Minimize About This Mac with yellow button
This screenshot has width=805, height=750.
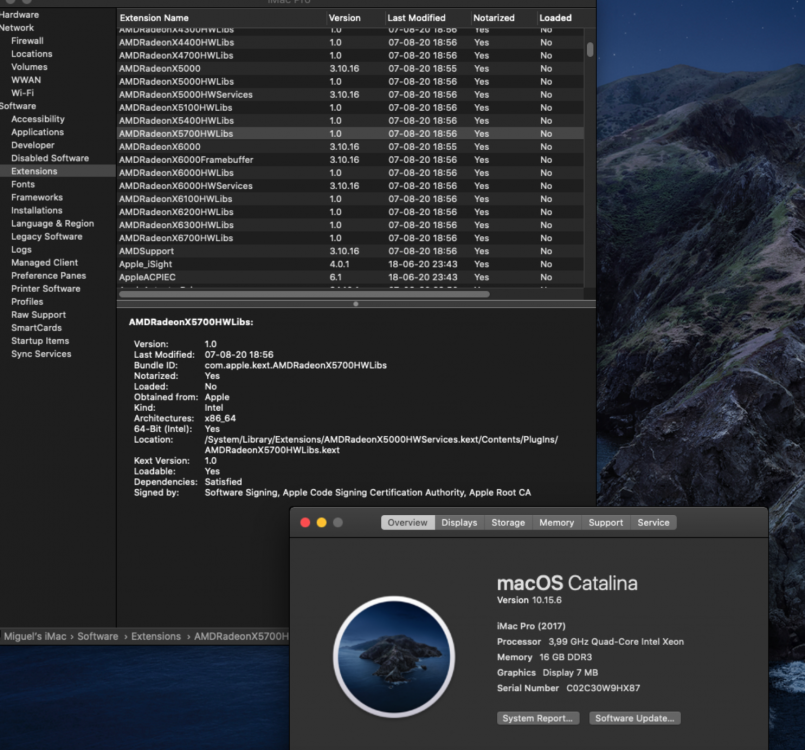pyautogui.click(x=321, y=523)
